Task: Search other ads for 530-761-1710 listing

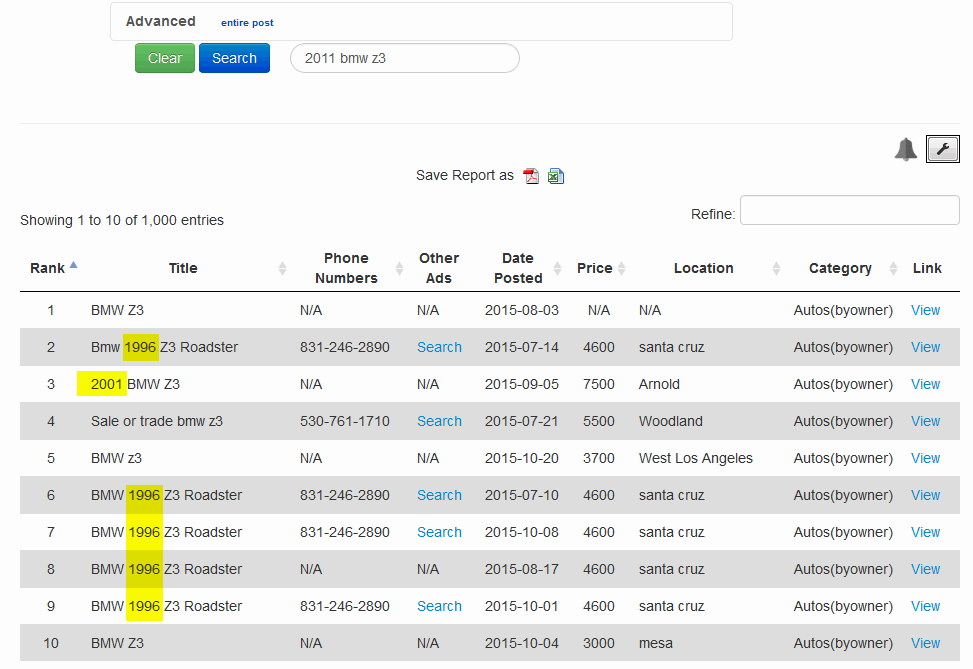Action: coord(439,421)
